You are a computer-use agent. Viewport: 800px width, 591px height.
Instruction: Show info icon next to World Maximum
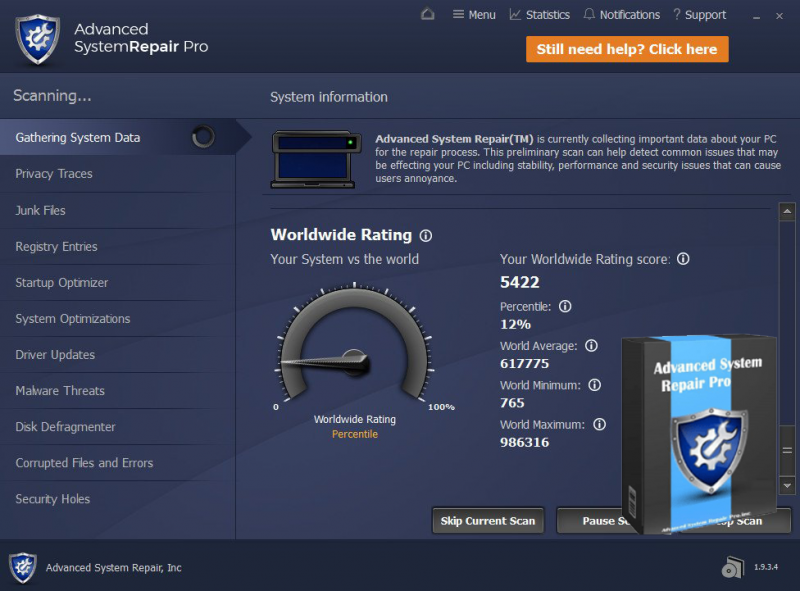point(599,424)
